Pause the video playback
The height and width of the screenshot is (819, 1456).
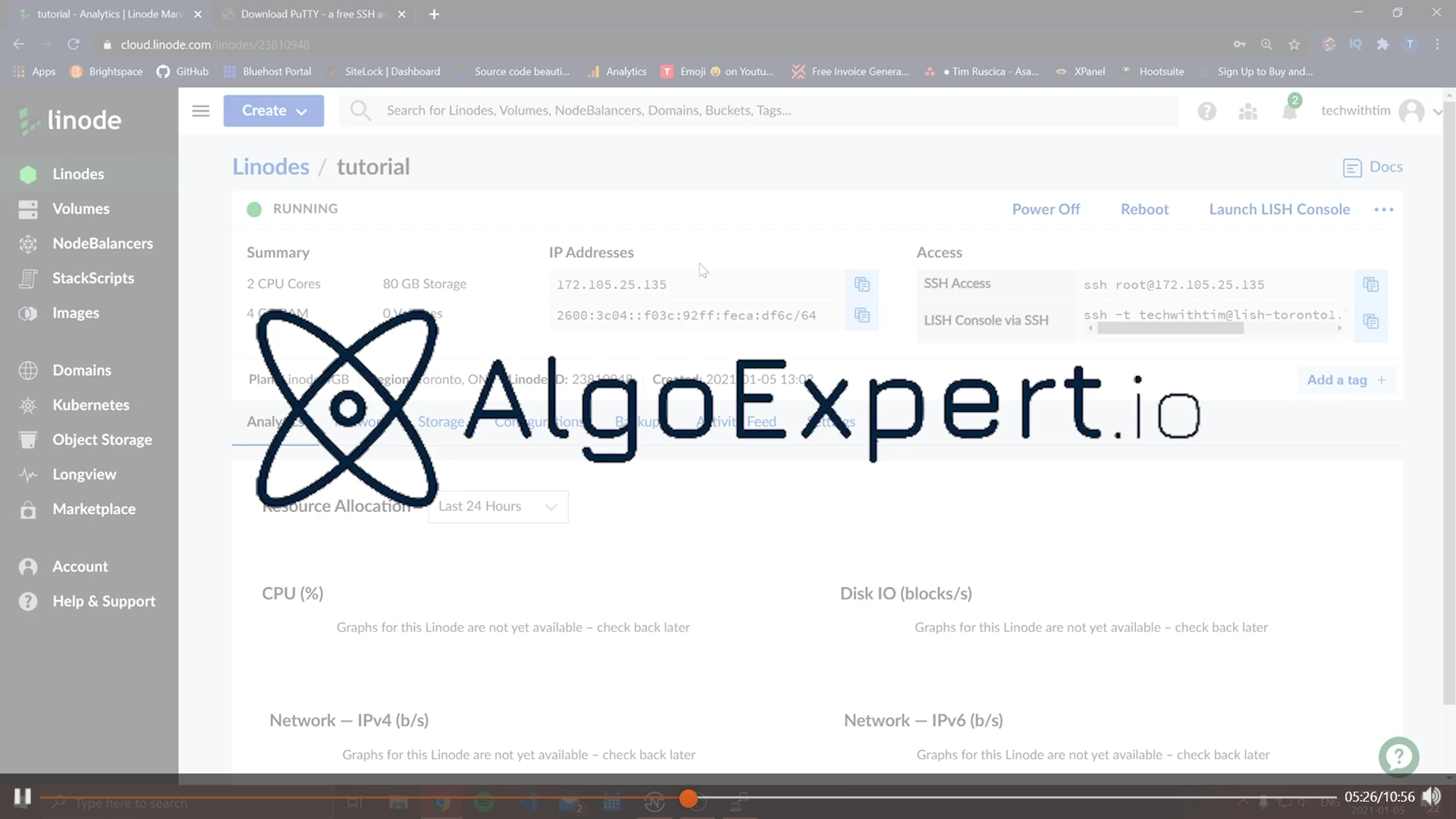coord(22,796)
